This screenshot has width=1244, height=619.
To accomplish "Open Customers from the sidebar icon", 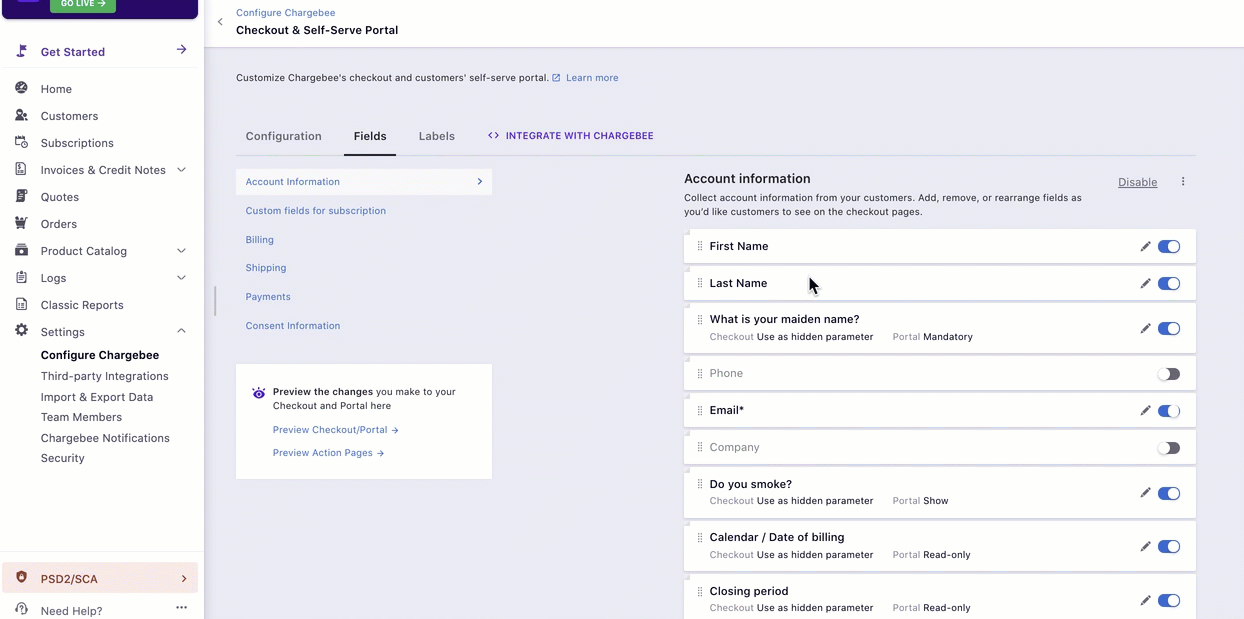I will (21, 116).
